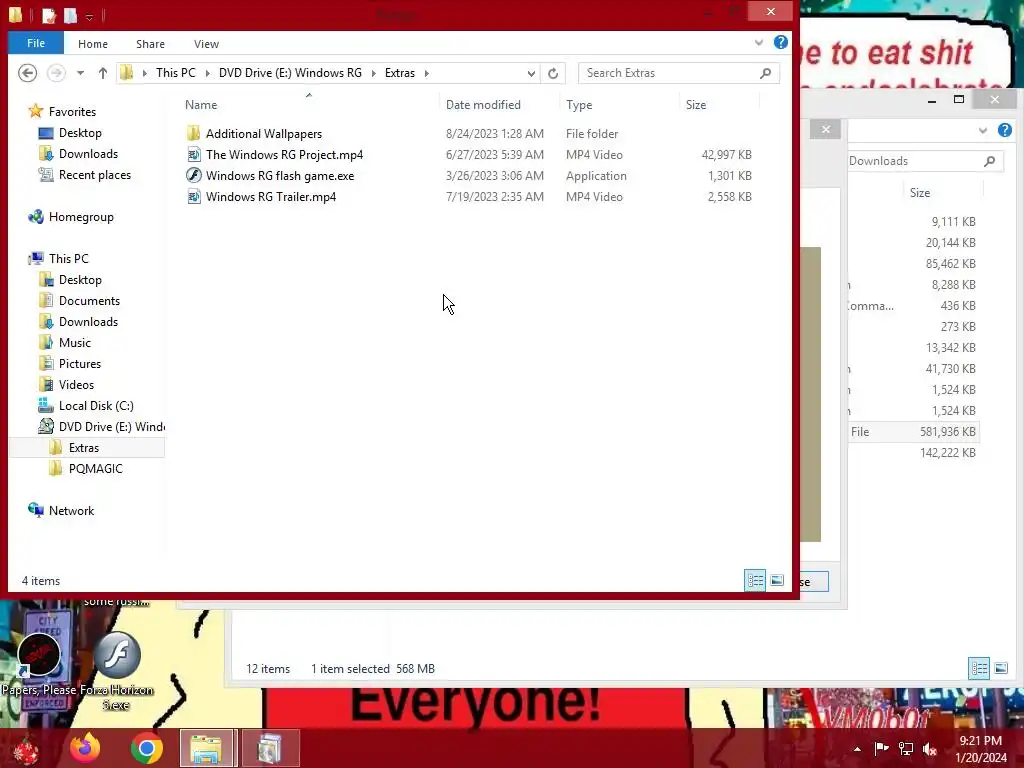
Task: Select Desktop under Favorites
Action: 80,133
